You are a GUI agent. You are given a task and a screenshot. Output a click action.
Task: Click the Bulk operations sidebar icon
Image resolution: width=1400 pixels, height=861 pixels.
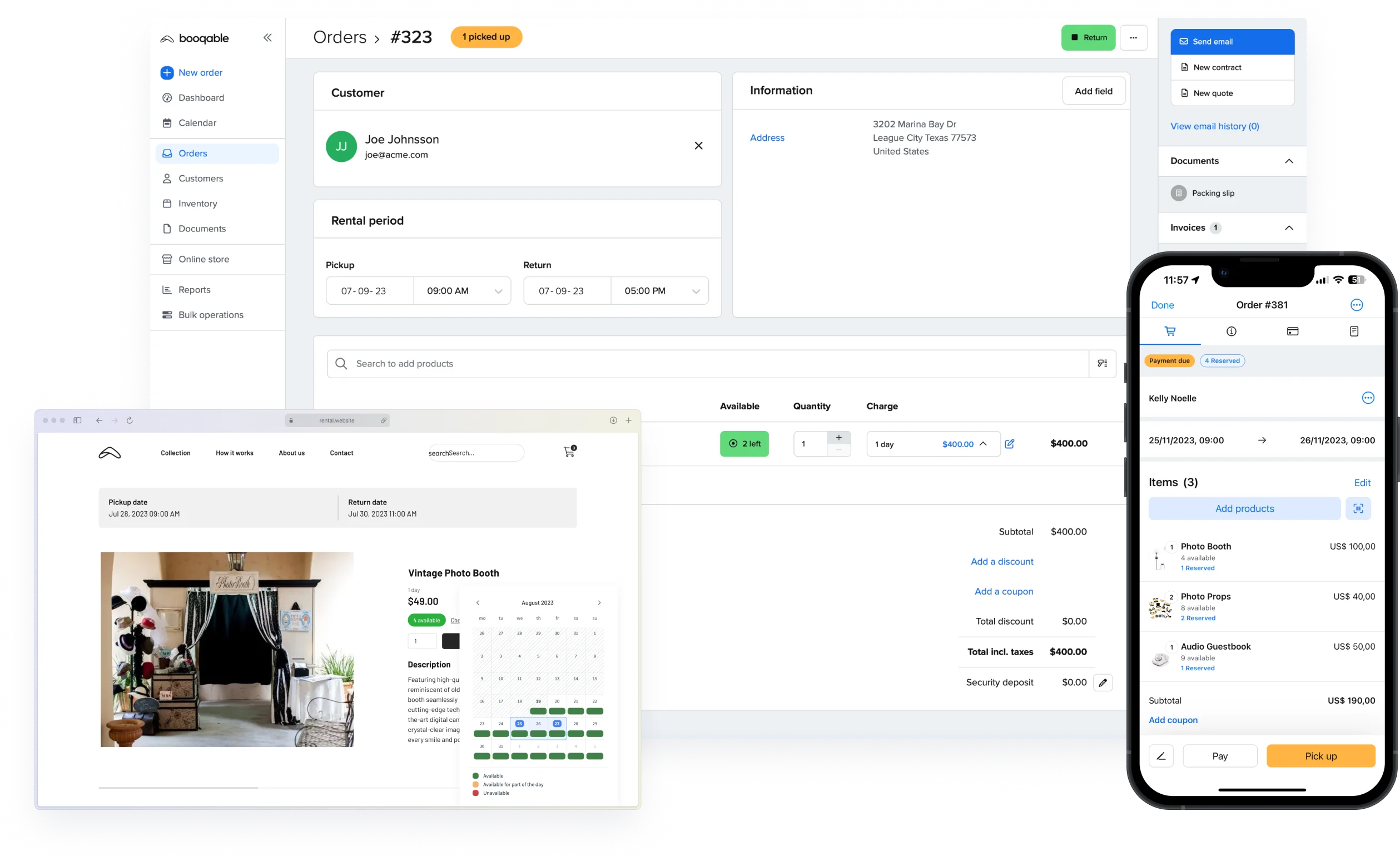(x=167, y=315)
